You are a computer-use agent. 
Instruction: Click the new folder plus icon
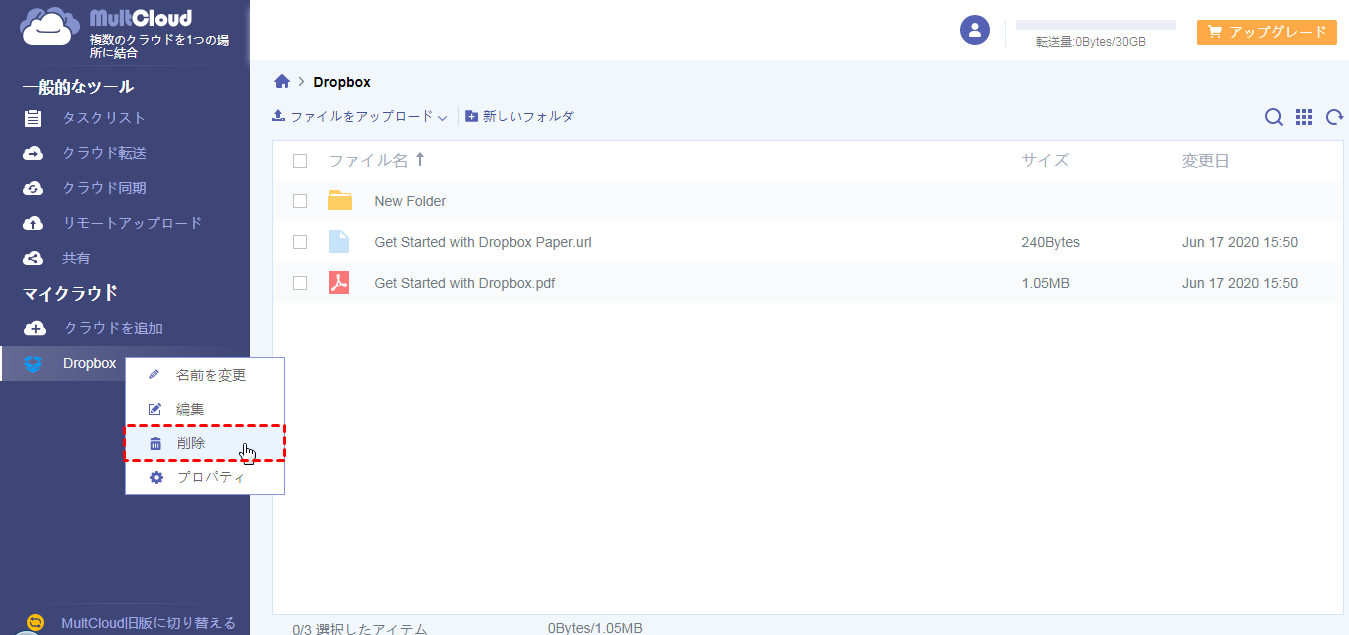click(472, 117)
